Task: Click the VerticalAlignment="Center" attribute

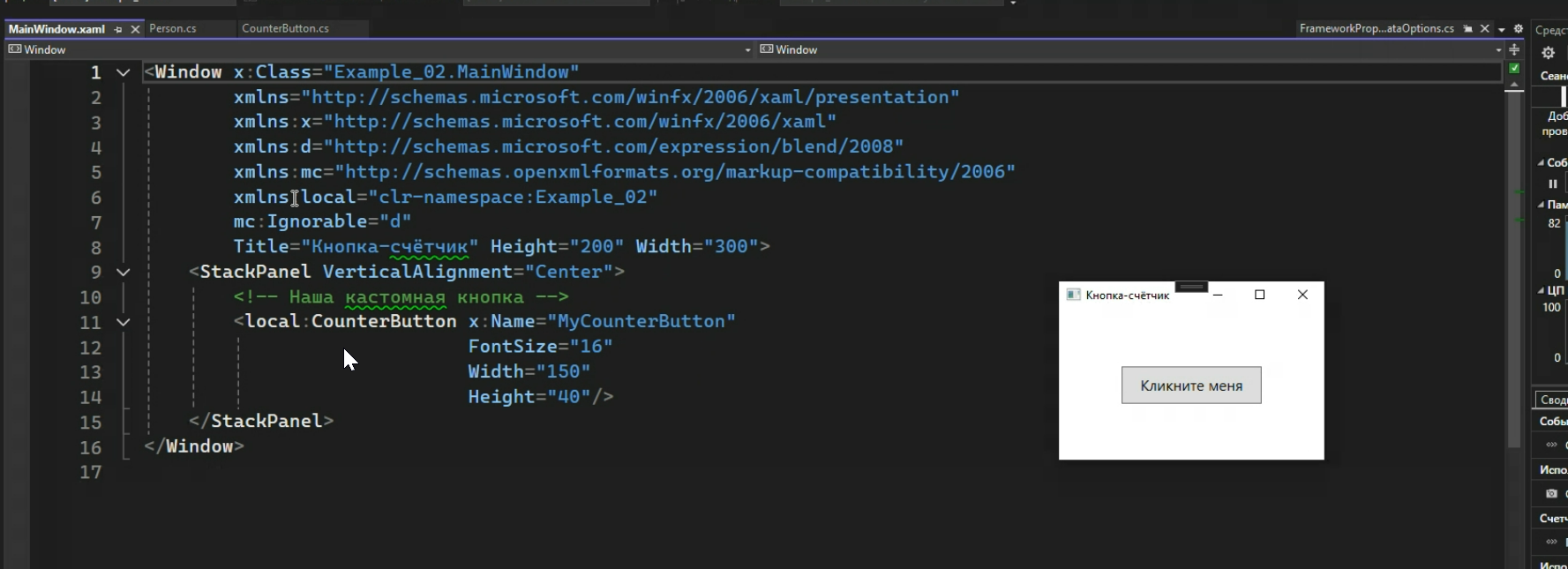Action: 468,272
